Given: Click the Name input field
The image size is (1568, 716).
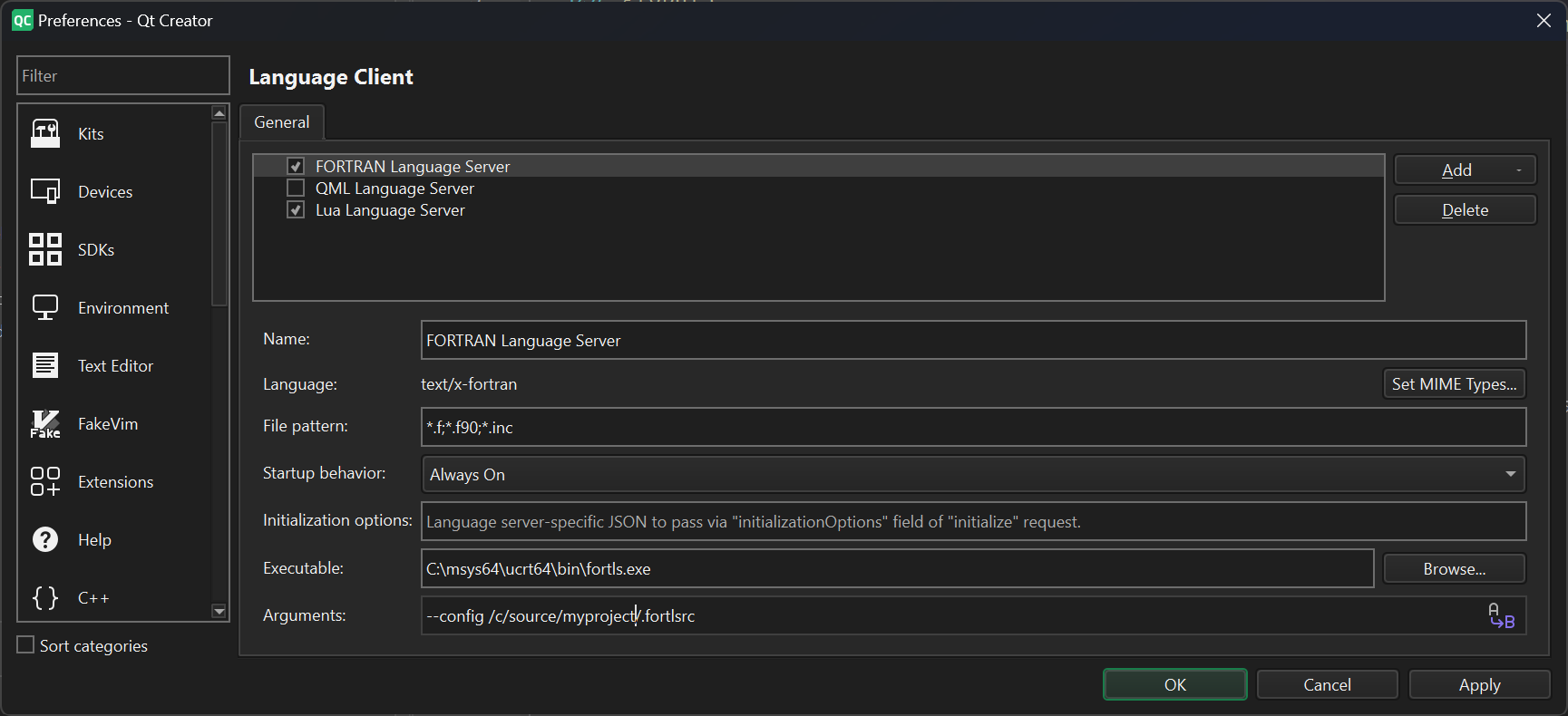Looking at the screenshot, I should pyautogui.click(x=974, y=340).
